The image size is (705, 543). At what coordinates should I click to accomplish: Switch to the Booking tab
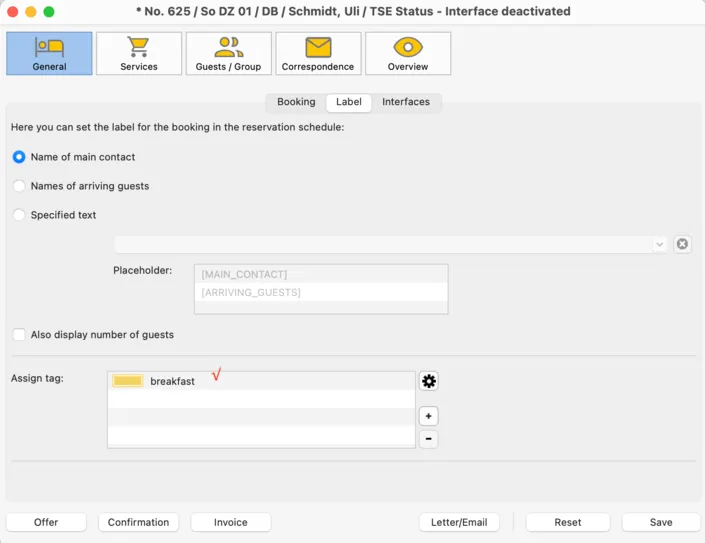point(296,102)
